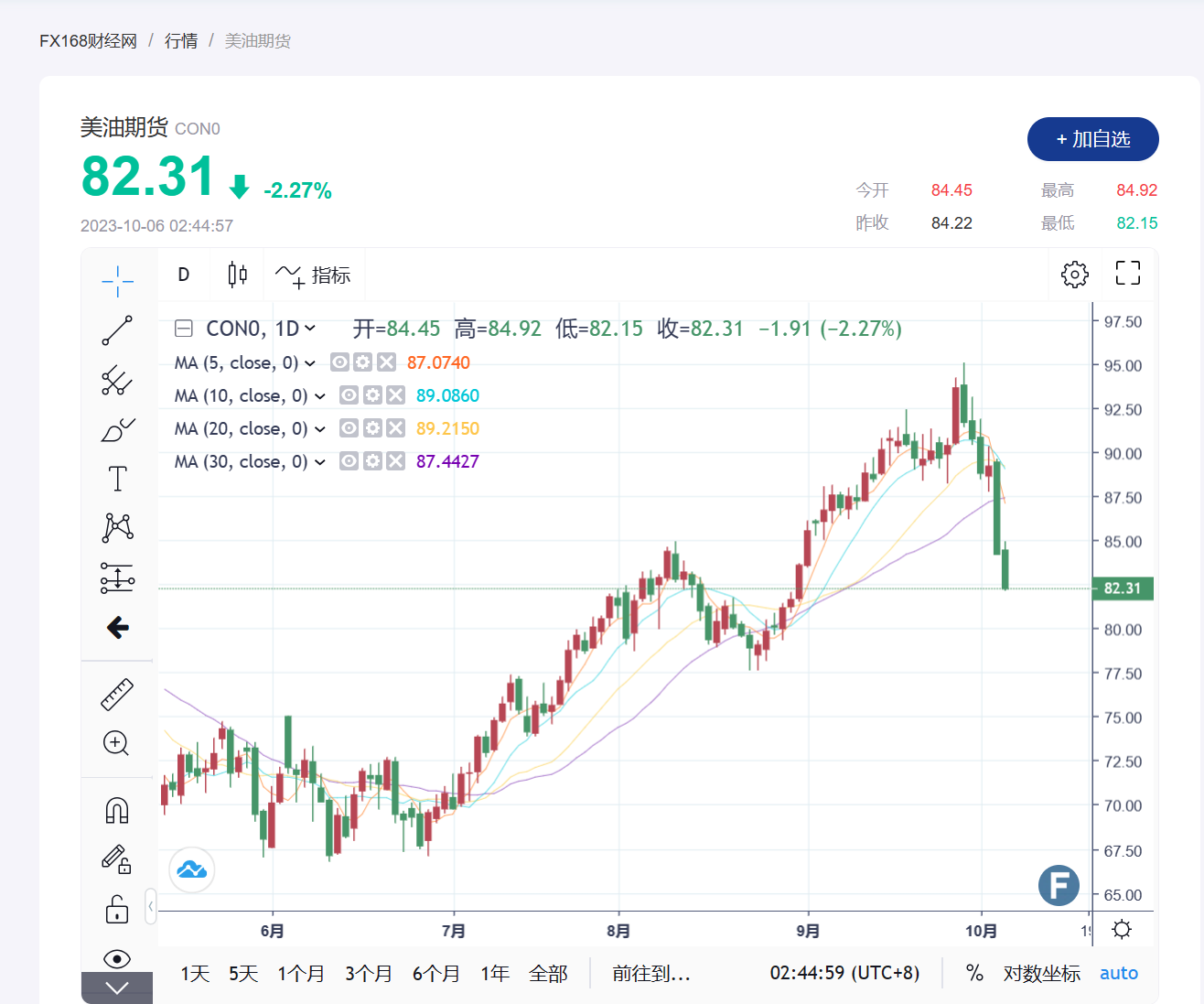Toggle logarithmic scale 对数坐标
1204x1004 pixels.
(1041, 973)
